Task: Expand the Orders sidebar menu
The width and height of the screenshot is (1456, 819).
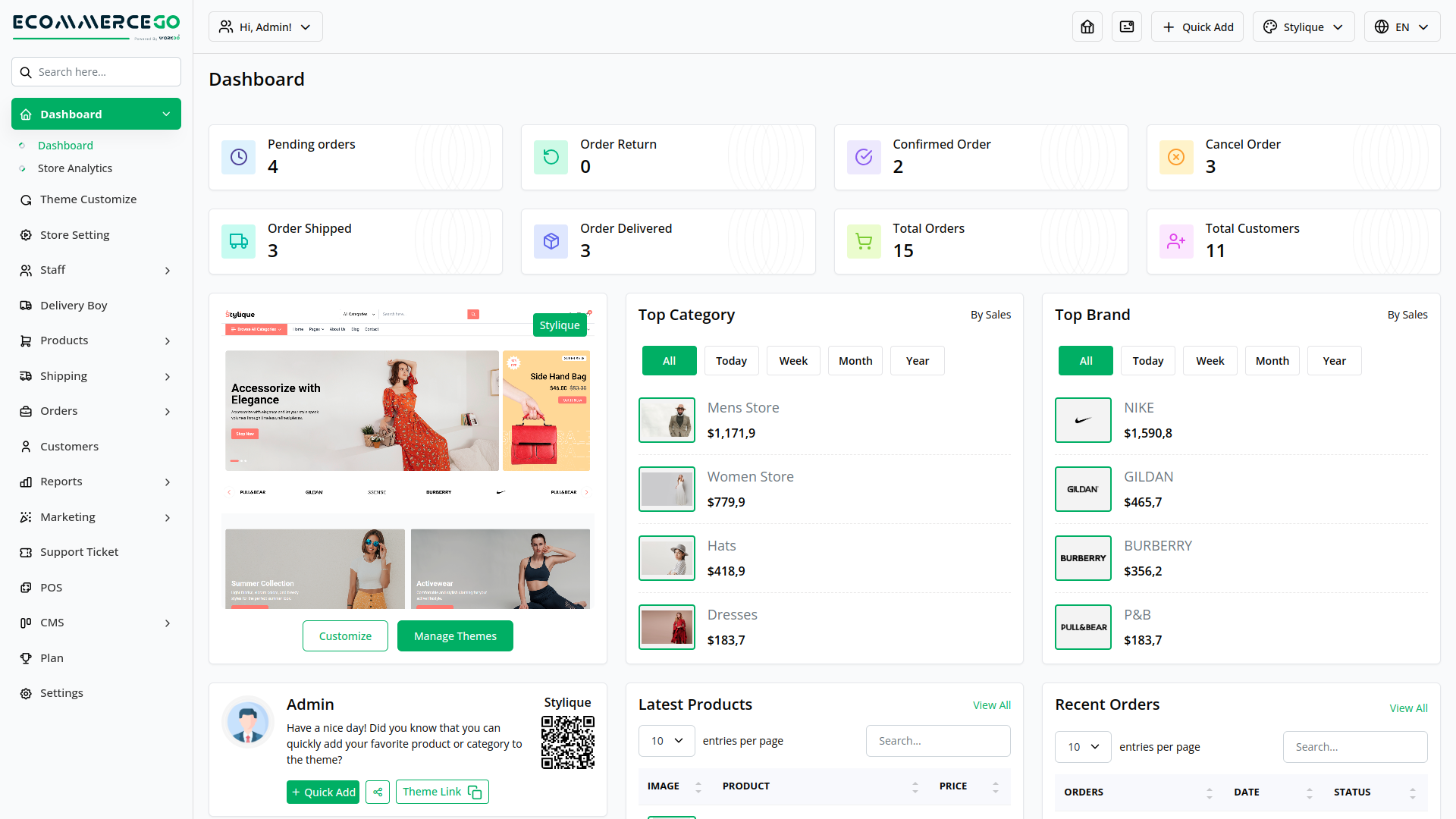Action: 58,410
